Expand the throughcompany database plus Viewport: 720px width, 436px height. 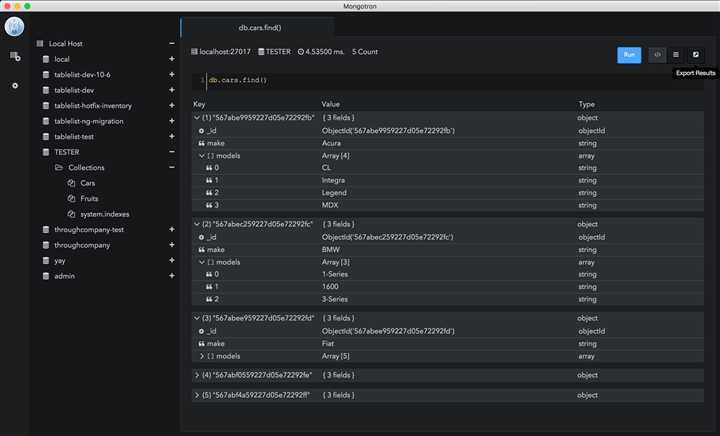pyautogui.click(x=172, y=245)
